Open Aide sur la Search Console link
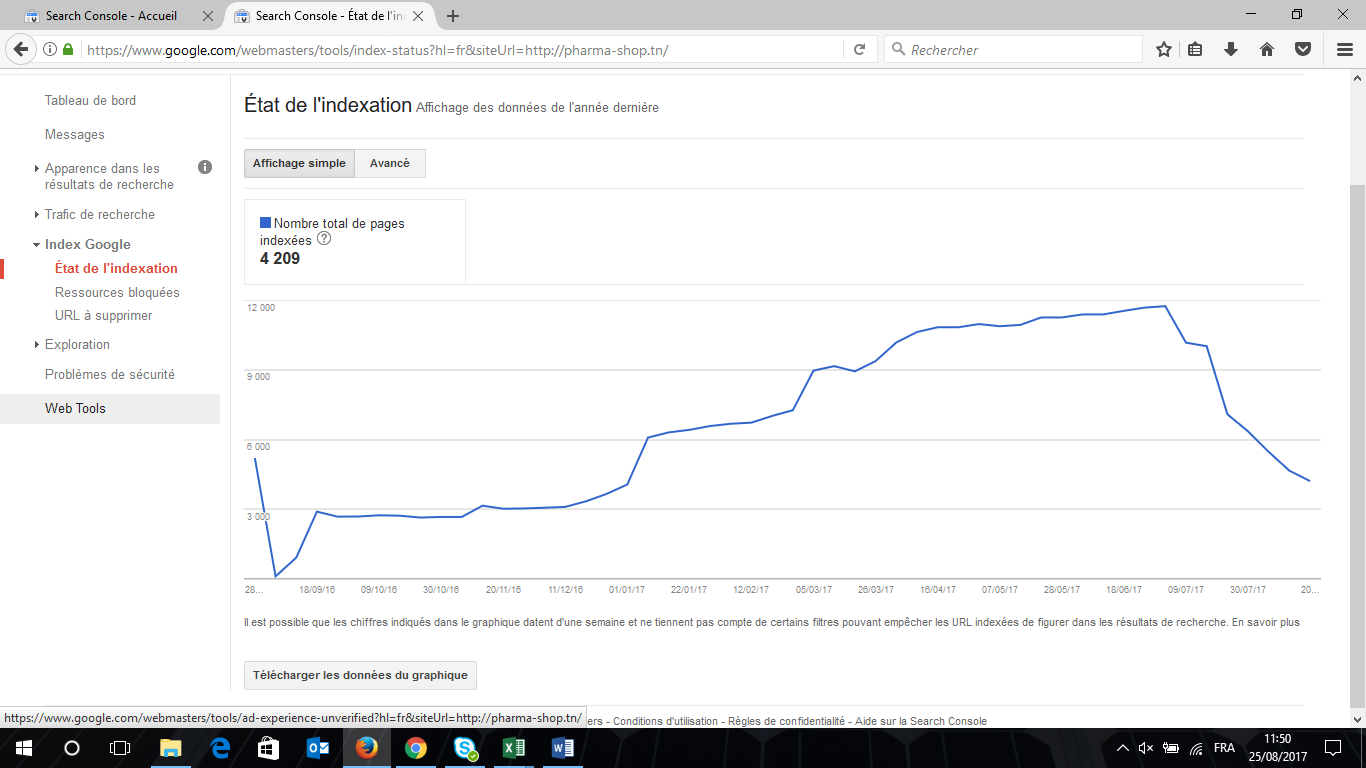1366x768 pixels. tap(921, 721)
